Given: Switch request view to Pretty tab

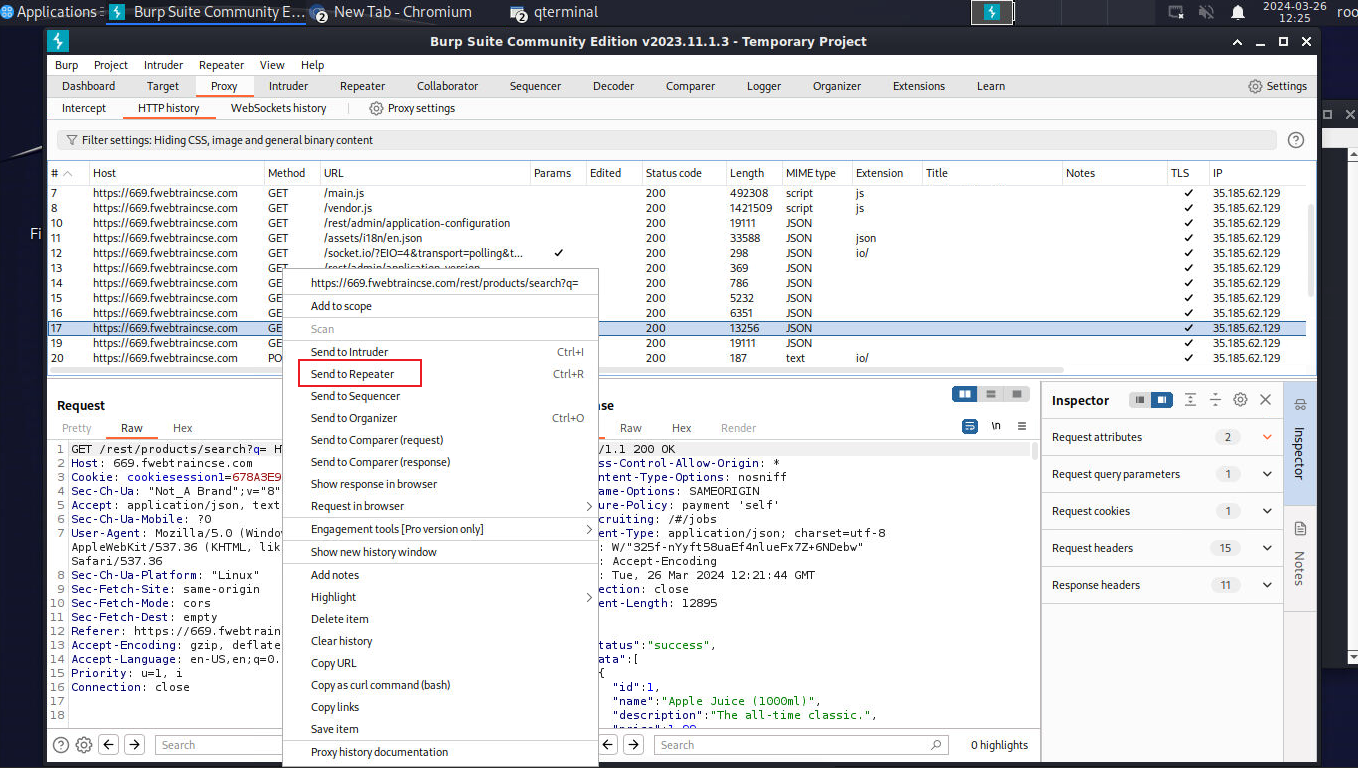Looking at the screenshot, I should coord(77,428).
